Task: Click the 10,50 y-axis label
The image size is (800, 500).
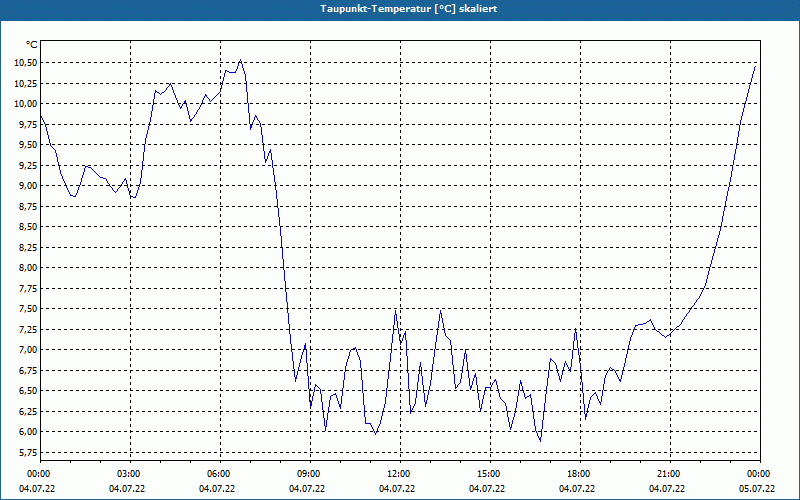Action: [26, 63]
